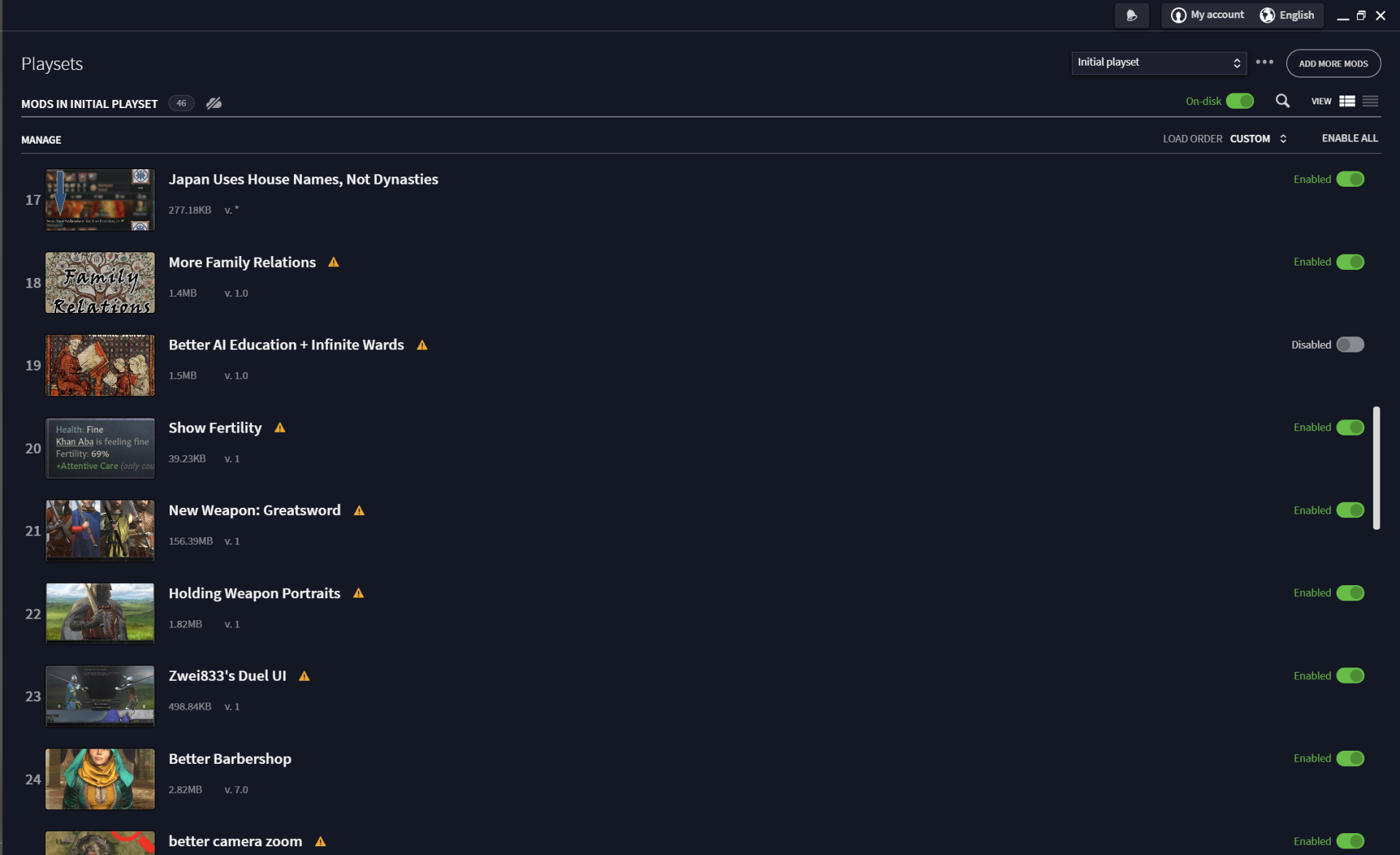
Task: Click 'More Family Relations' title
Action: (242, 263)
